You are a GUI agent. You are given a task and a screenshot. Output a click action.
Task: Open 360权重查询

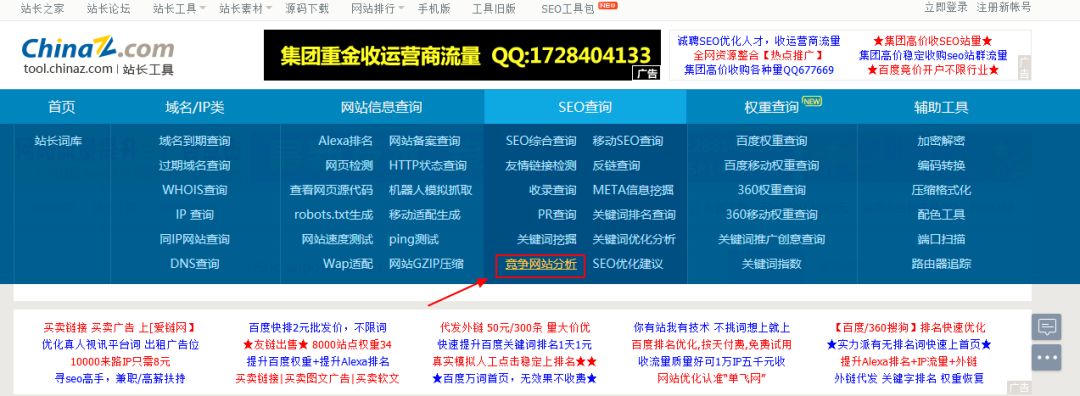pos(771,190)
